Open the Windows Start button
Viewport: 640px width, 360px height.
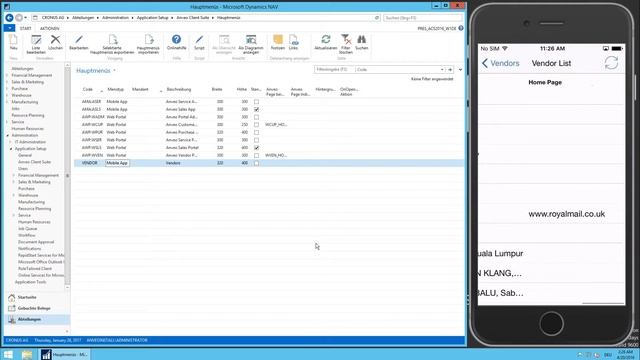[x=8, y=354]
